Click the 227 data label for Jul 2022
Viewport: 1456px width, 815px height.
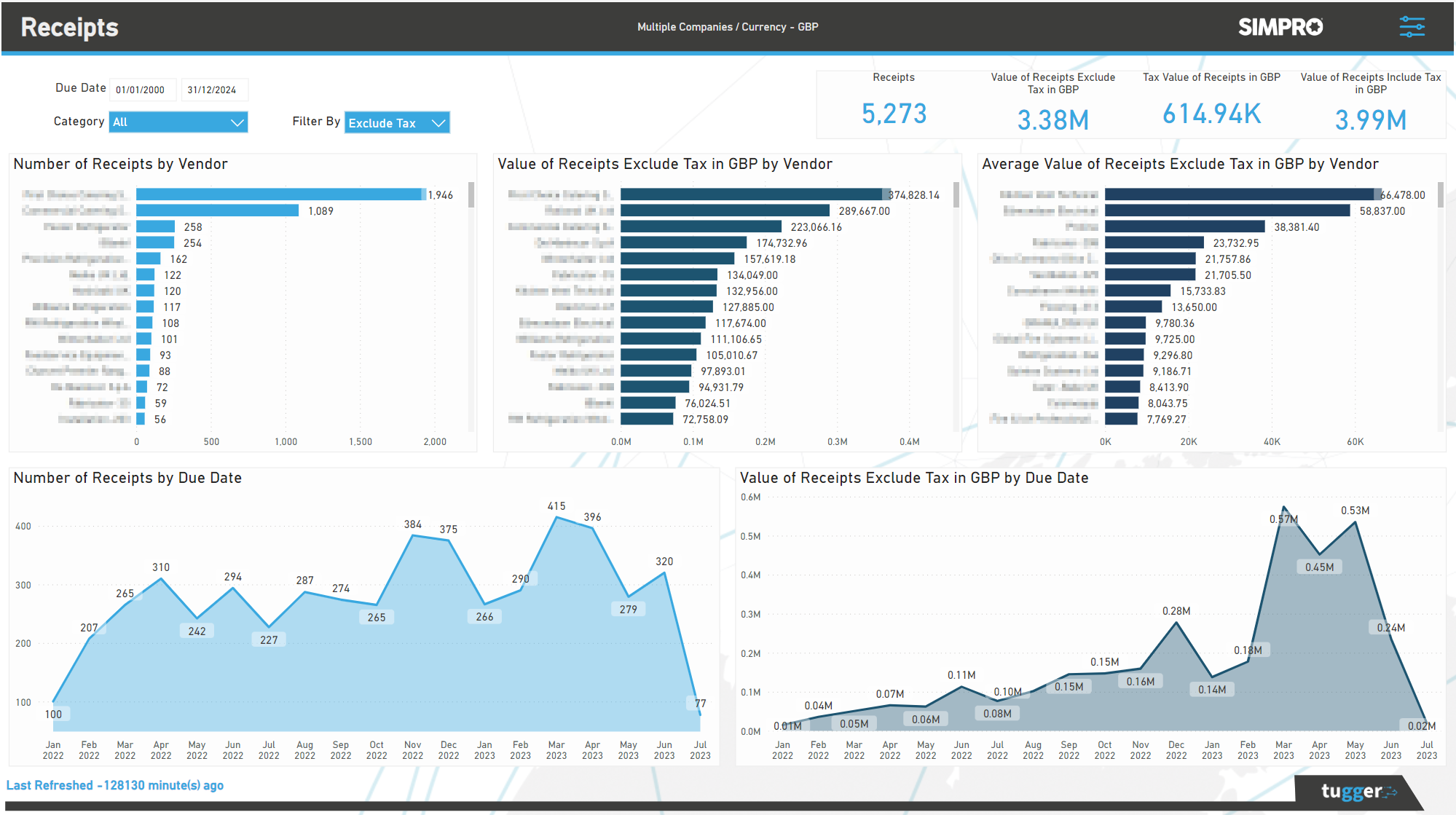pos(269,639)
